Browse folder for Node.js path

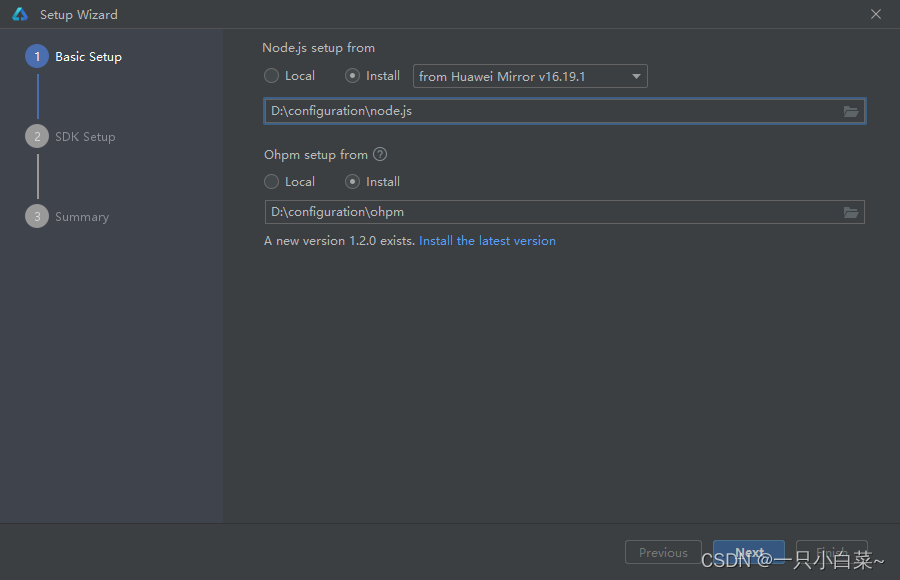pyautogui.click(x=851, y=111)
